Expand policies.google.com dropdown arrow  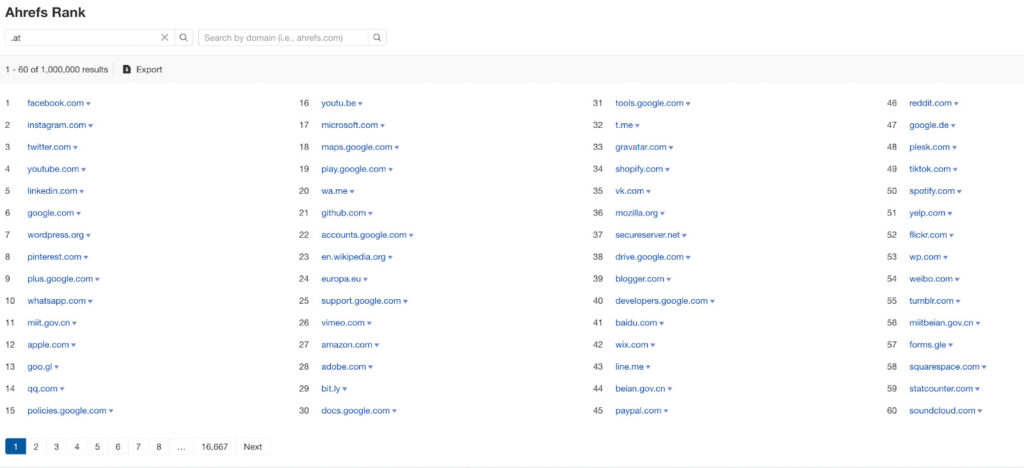tap(110, 411)
